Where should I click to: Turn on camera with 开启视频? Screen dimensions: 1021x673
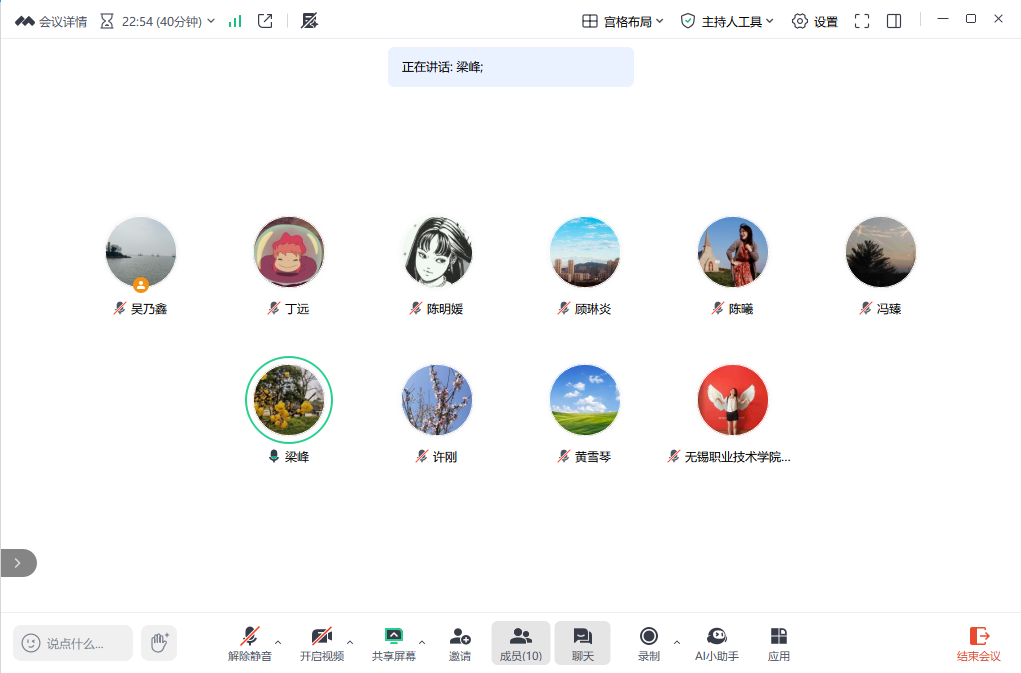tap(321, 643)
